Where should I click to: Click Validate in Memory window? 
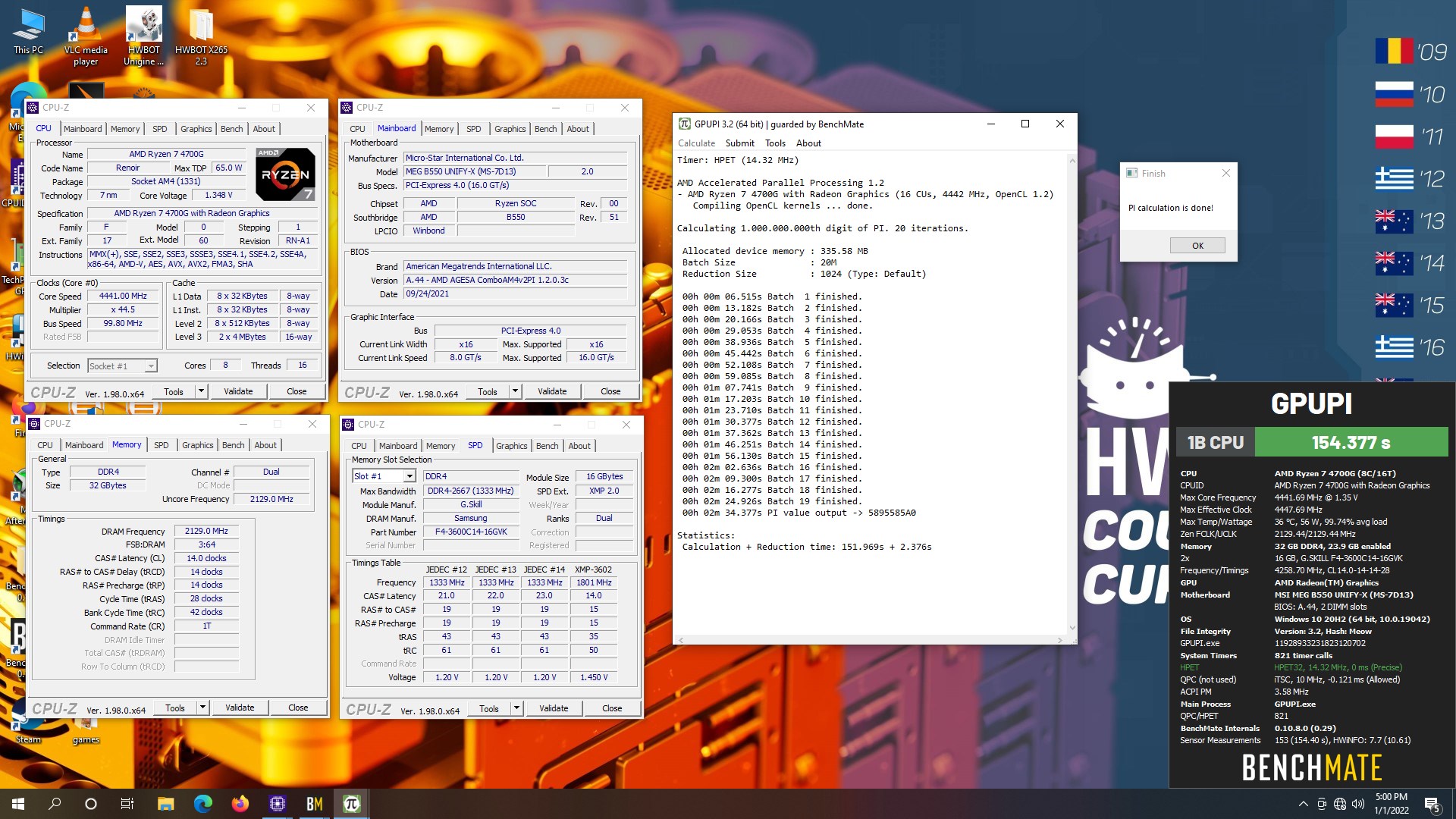[240, 708]
